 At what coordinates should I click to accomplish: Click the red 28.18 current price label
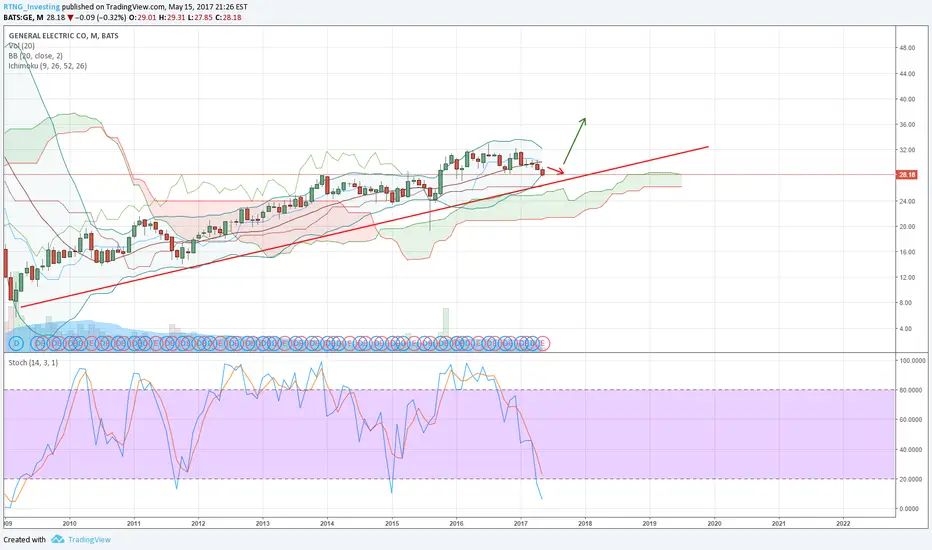(x=906, y=175)
